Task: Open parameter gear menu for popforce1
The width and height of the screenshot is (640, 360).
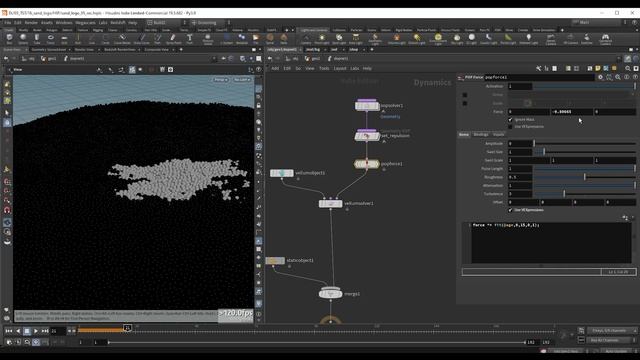Action: coord(600,77)
